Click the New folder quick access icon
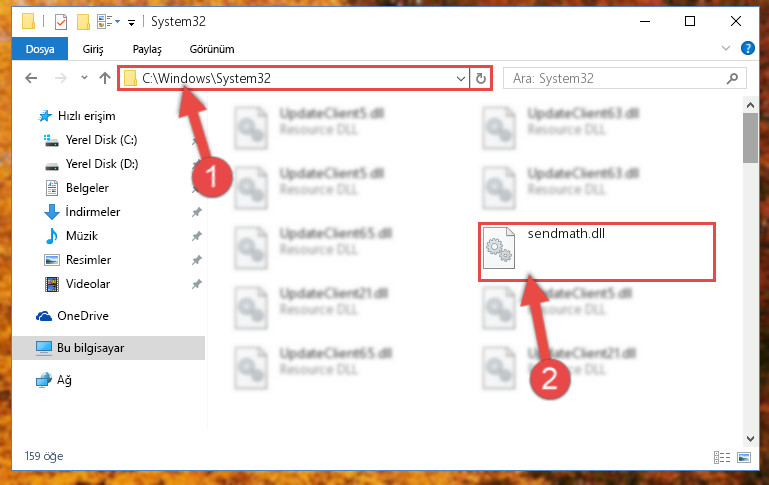The height and width of the screenshot is (485, 769). point(83,22)
